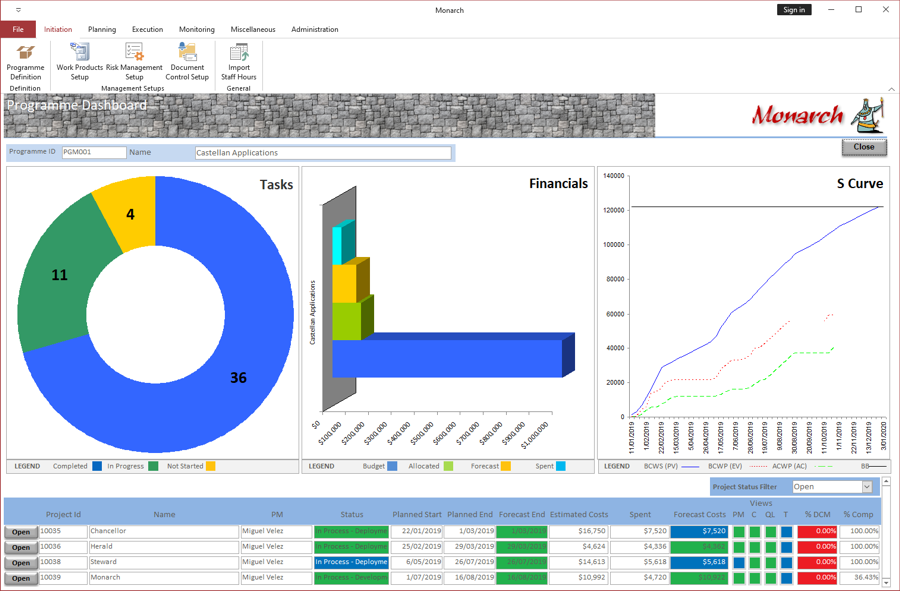The height and width of the screenshot is (591, 900).
Task: Open the quick access toolbar dropdown arrow
Action: click(18, 10)
